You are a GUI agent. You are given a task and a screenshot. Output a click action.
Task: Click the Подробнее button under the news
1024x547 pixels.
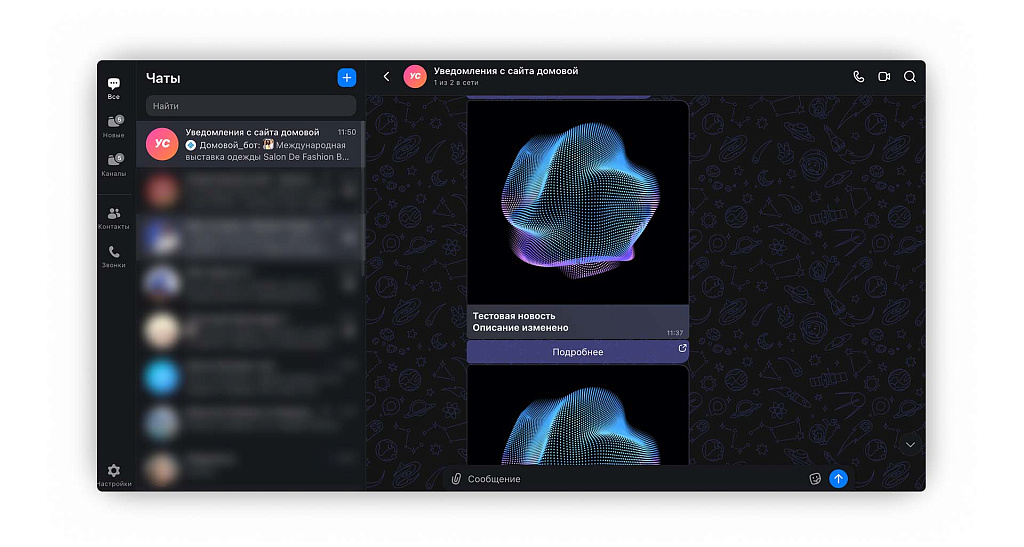point(577,352)
